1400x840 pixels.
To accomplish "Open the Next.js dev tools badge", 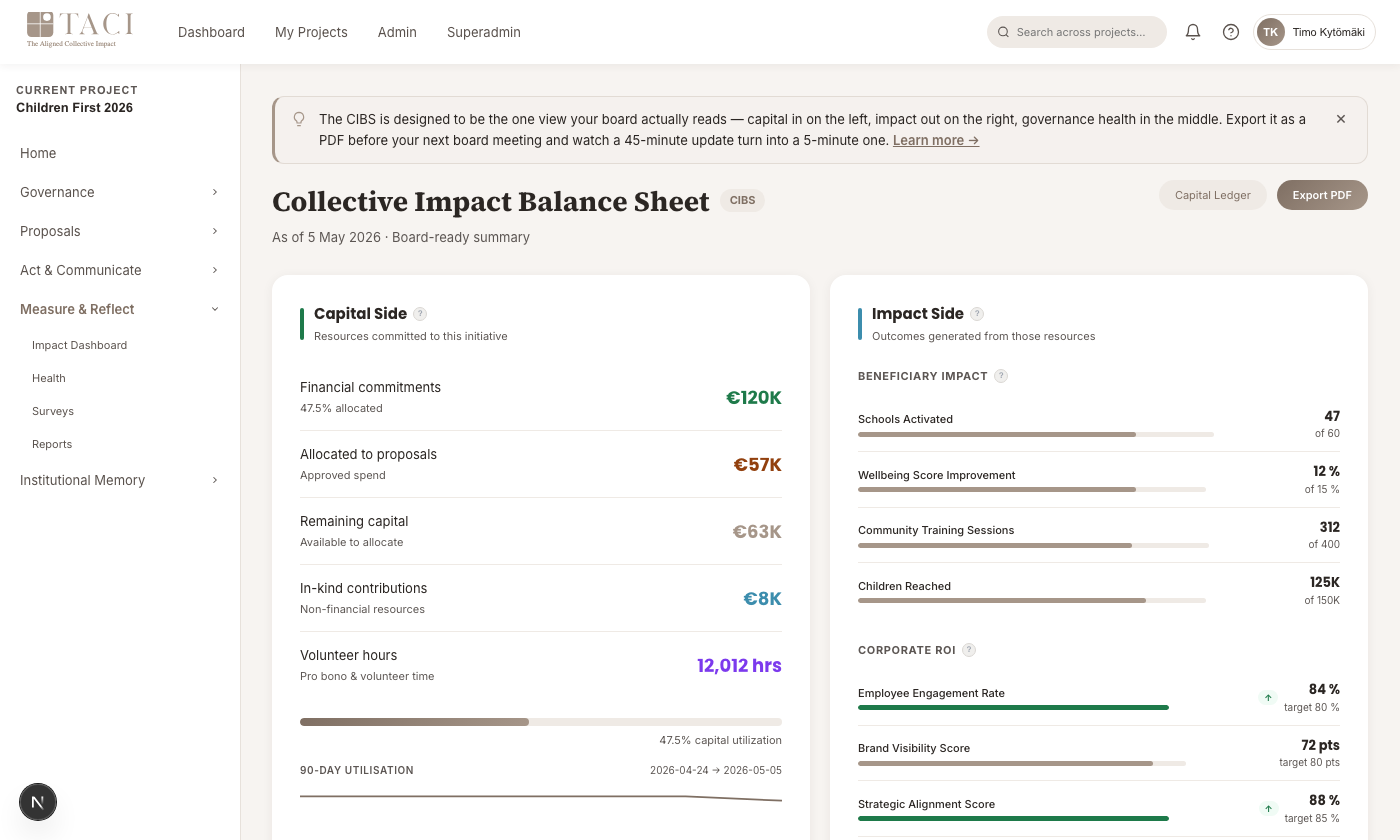I will point(38,802).
